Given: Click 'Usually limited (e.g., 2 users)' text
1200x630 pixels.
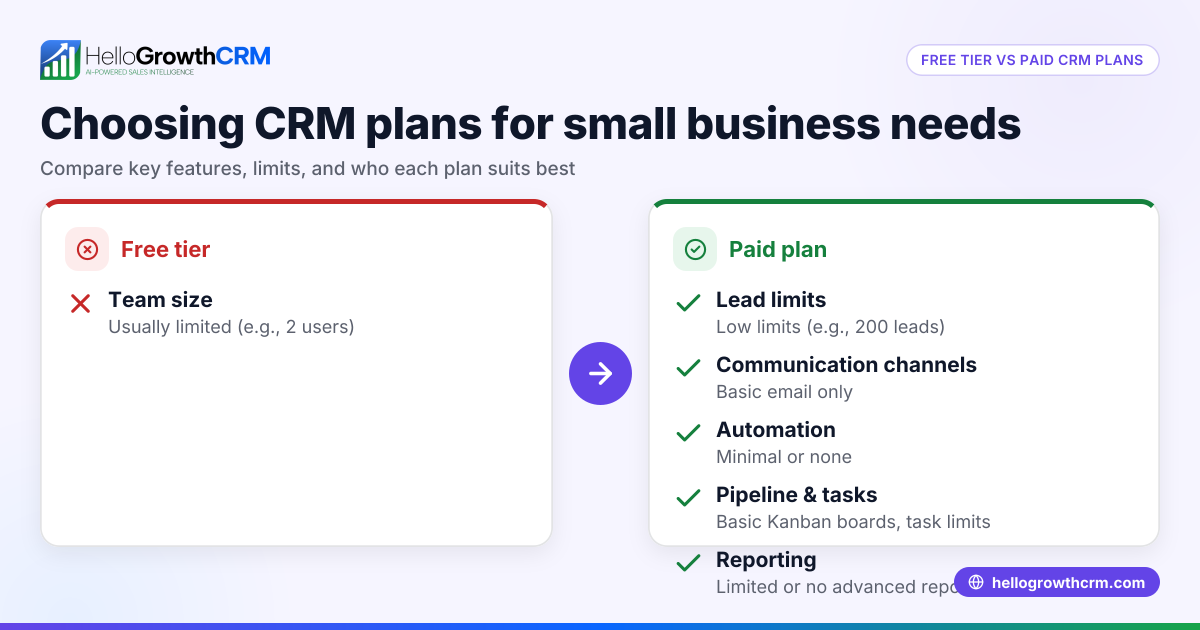Looking at the screenshot, I should [231, 326].
